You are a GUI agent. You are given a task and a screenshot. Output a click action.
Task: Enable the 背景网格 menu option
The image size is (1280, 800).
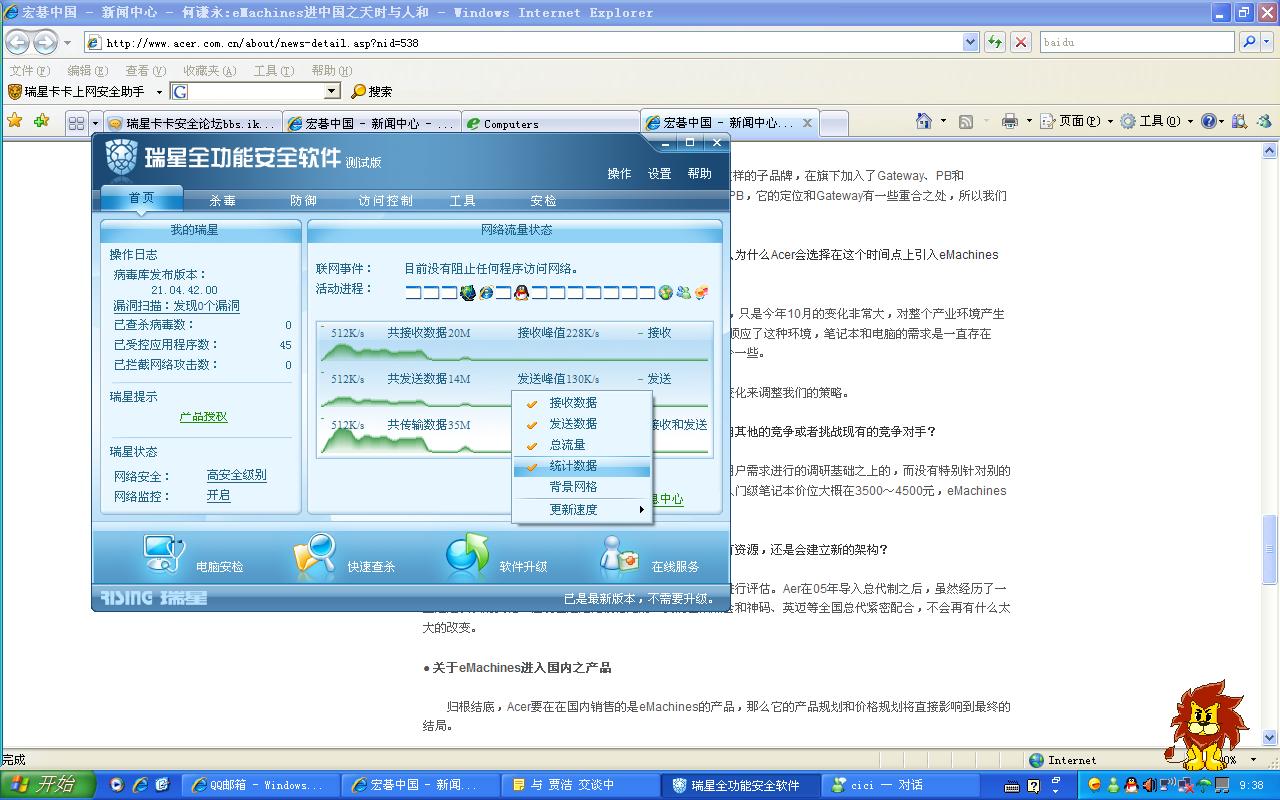click(582, 486)
